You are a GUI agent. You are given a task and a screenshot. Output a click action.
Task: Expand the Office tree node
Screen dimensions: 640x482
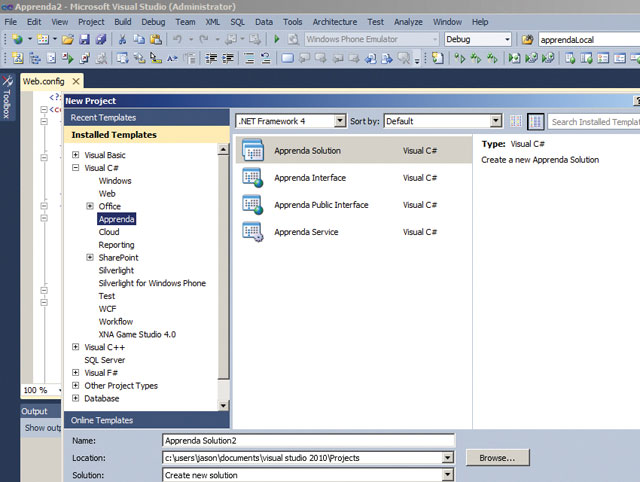tap(90, 206)
